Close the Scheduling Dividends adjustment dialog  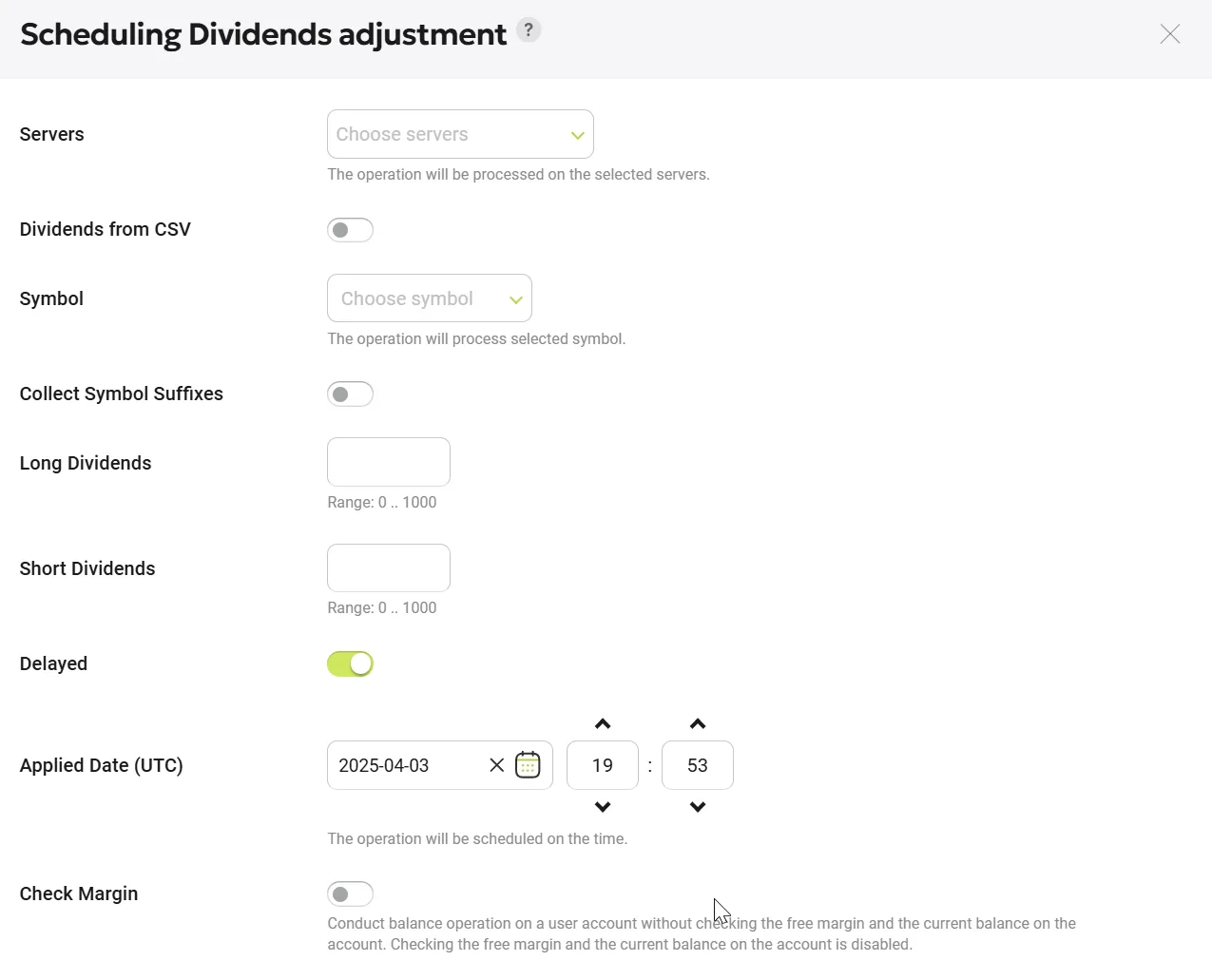(1170, 34)
